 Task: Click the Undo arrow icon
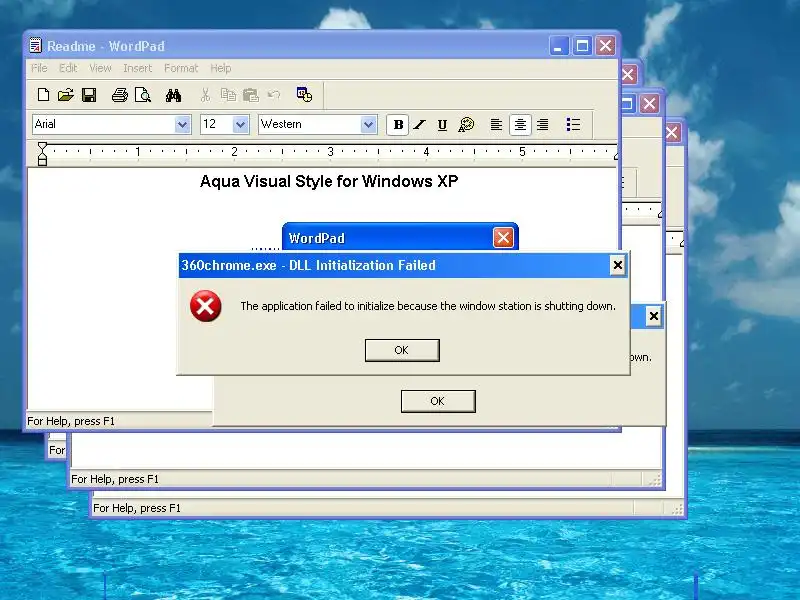click(x=274, y=95)
